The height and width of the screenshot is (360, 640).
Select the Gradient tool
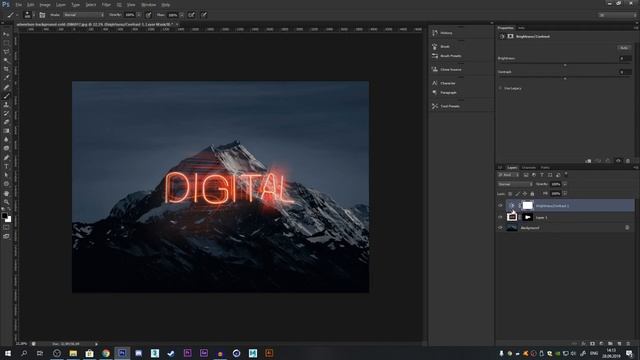(6, 131)
